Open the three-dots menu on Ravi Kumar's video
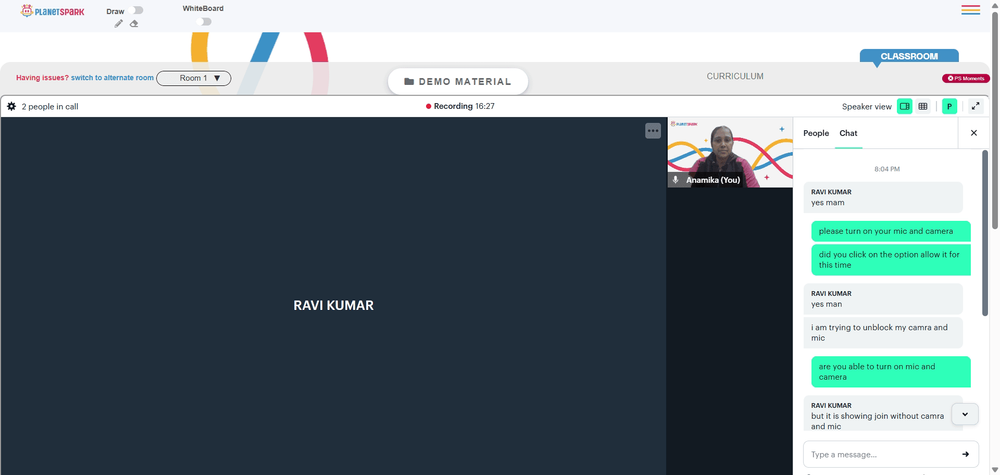This screenshot has height=475, width=1000. point(652,131)
